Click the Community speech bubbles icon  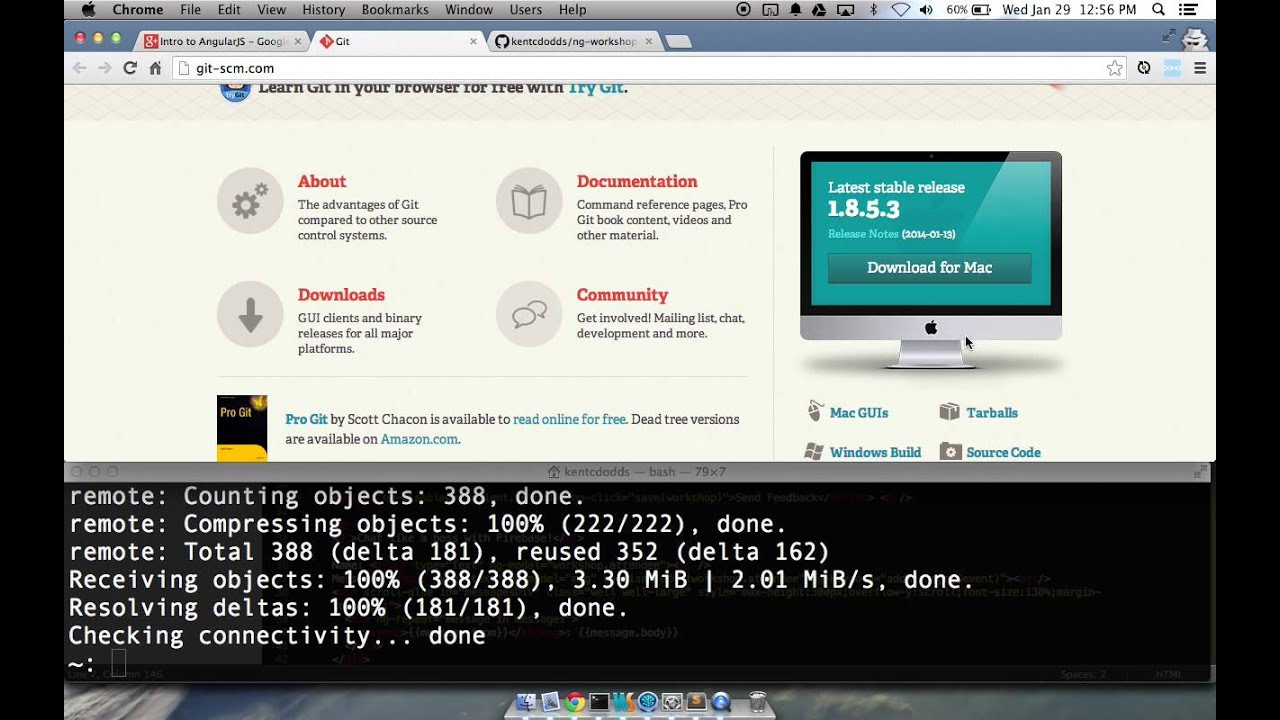pos(529,314)
